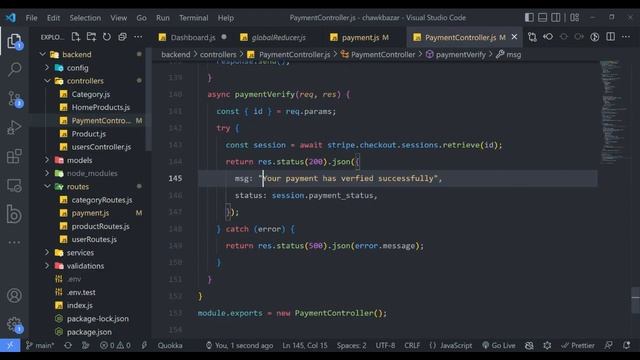The height and width of the screenshot is (360, 640).
Task: Show additional views ellipsis in activity bar
Action: [x=14, y=242]
